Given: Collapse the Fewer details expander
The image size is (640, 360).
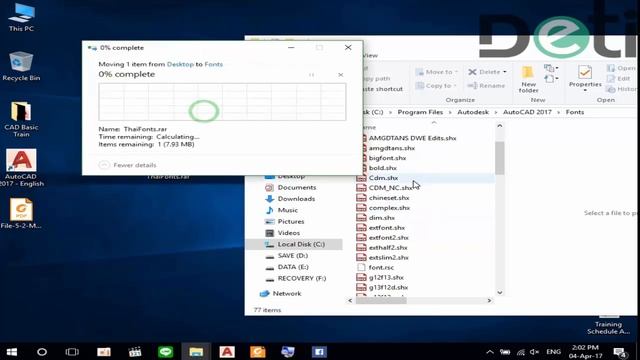Looking at the screenshot, I should pos(128,165).
